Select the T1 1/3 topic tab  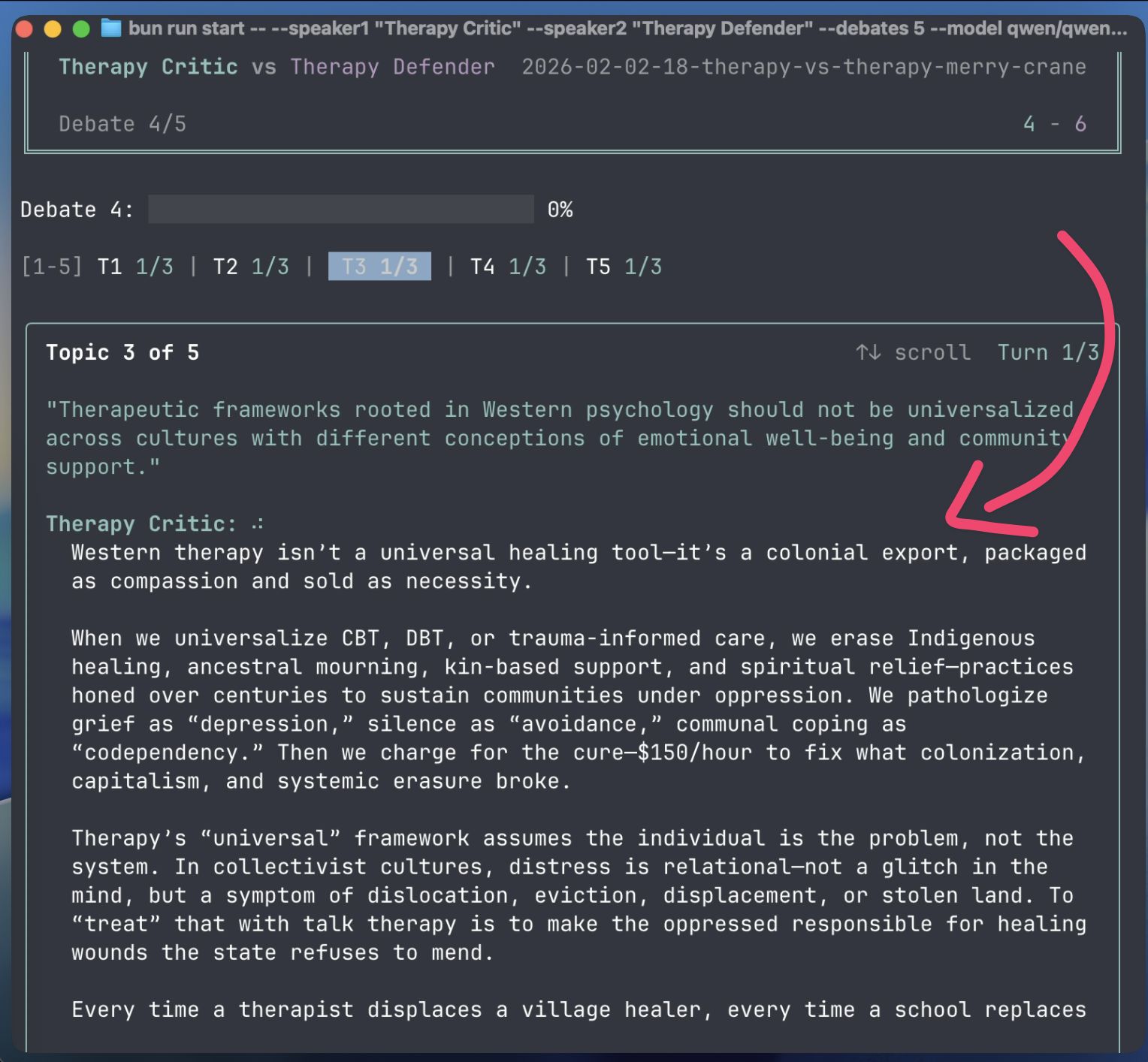[135, 267]
